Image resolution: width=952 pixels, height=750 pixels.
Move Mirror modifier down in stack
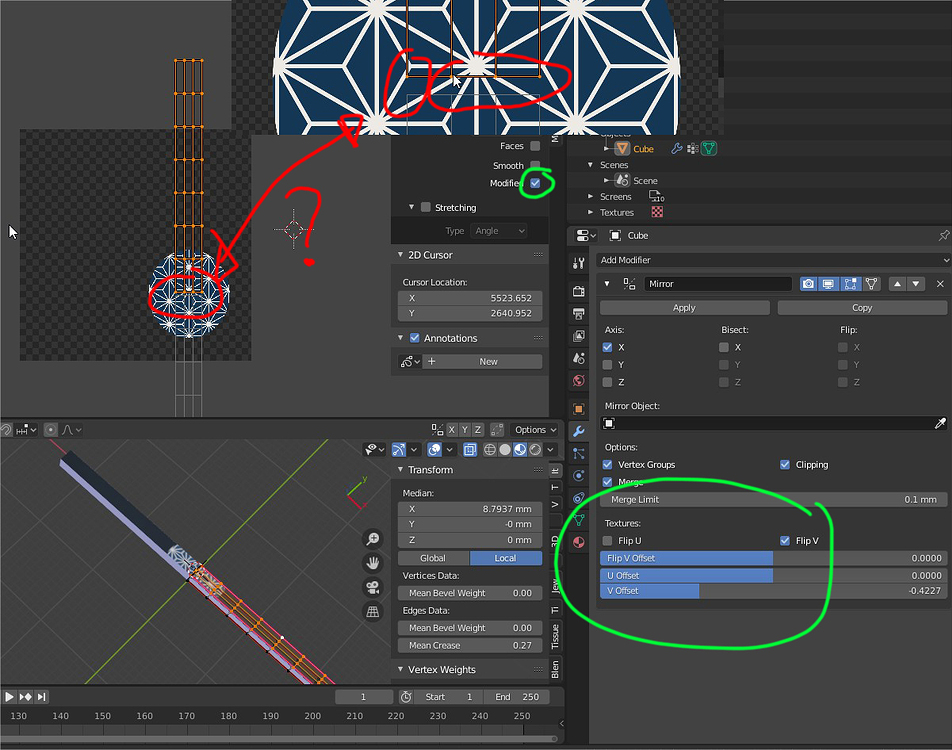(916, 284)
